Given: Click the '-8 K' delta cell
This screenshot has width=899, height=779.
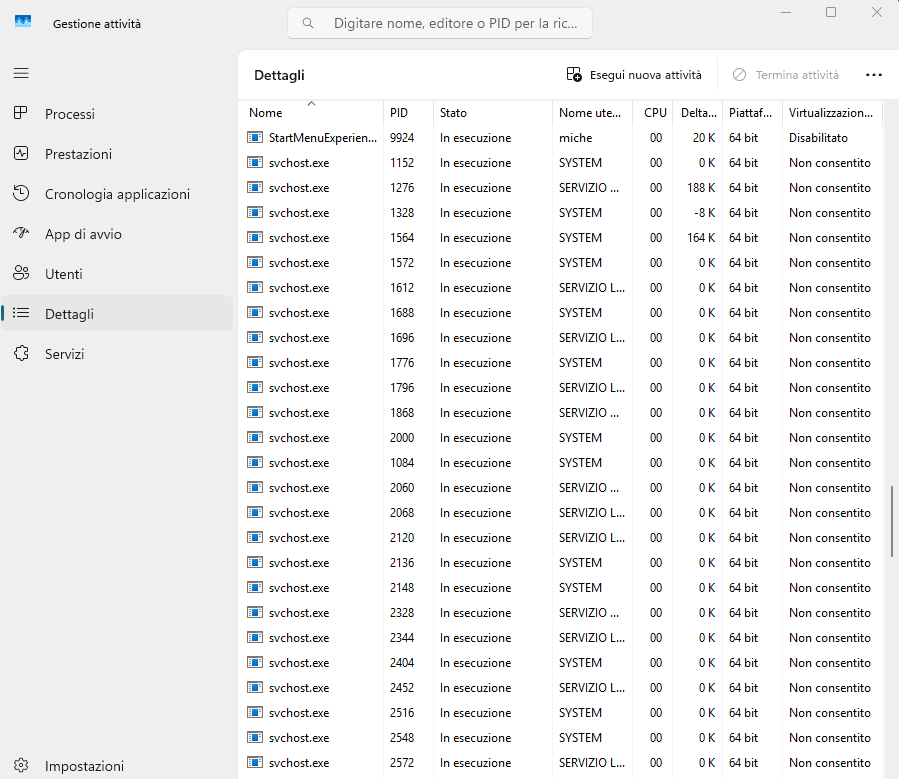Looking at the screenshot, I should (704, 213).
